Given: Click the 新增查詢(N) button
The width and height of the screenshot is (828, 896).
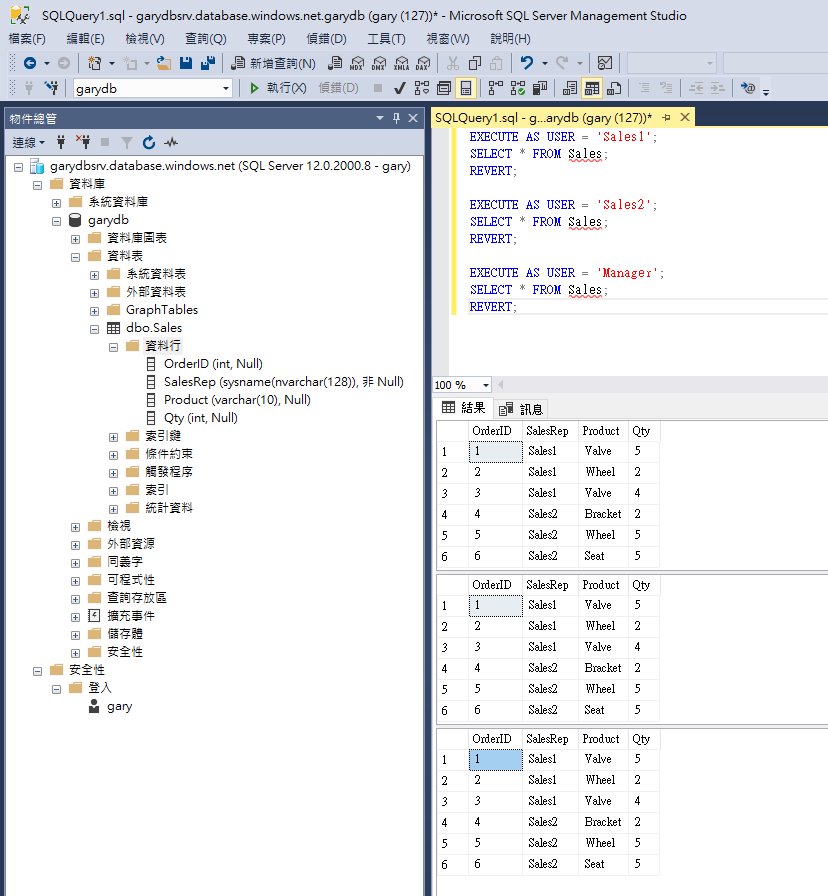Looking at the screenshot, I should click(x=273, y=63).
